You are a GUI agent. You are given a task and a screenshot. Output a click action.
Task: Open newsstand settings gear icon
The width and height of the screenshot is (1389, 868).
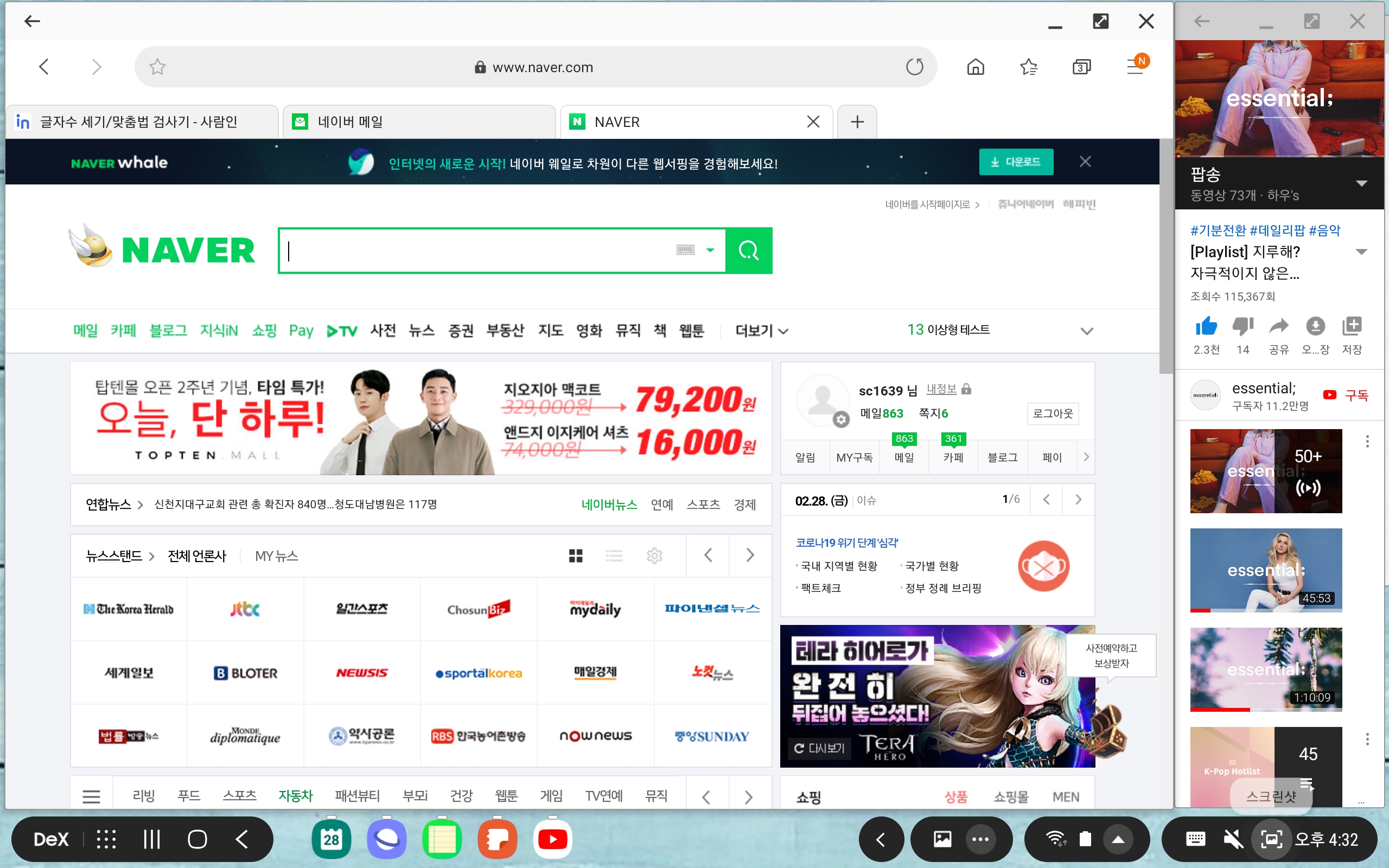tap(654, 555)
